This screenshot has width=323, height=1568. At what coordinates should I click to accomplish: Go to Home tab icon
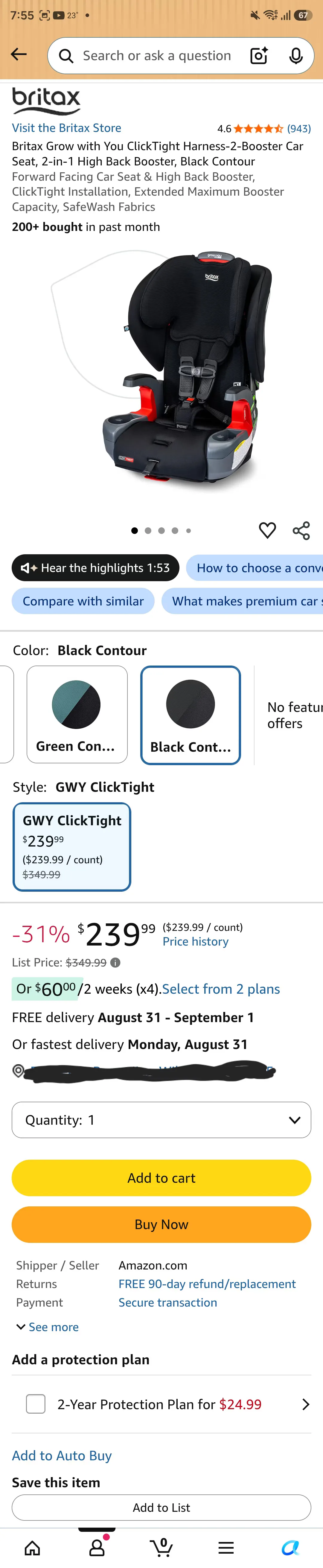(x=32, y=1547)
